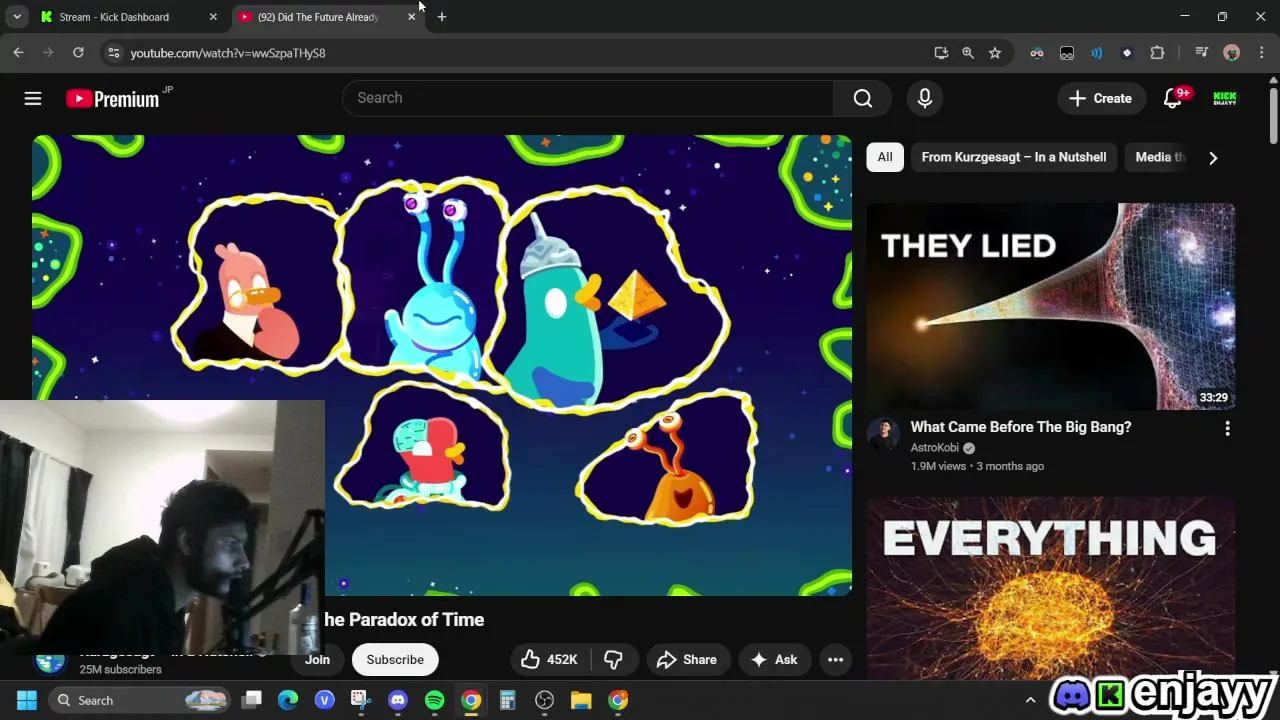Image resolution: width=1280 pixels, height=720 pixels.
Task: Open the blue sound waves extension
Action: point(1097,53)
